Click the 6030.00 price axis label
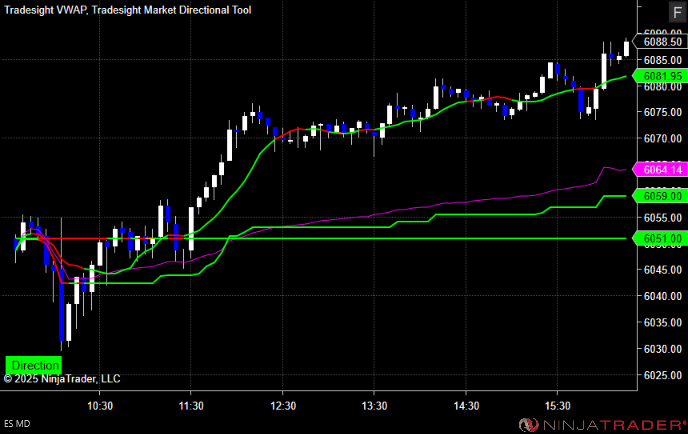This screenshot has height=434, width=688. coord(663,349)
